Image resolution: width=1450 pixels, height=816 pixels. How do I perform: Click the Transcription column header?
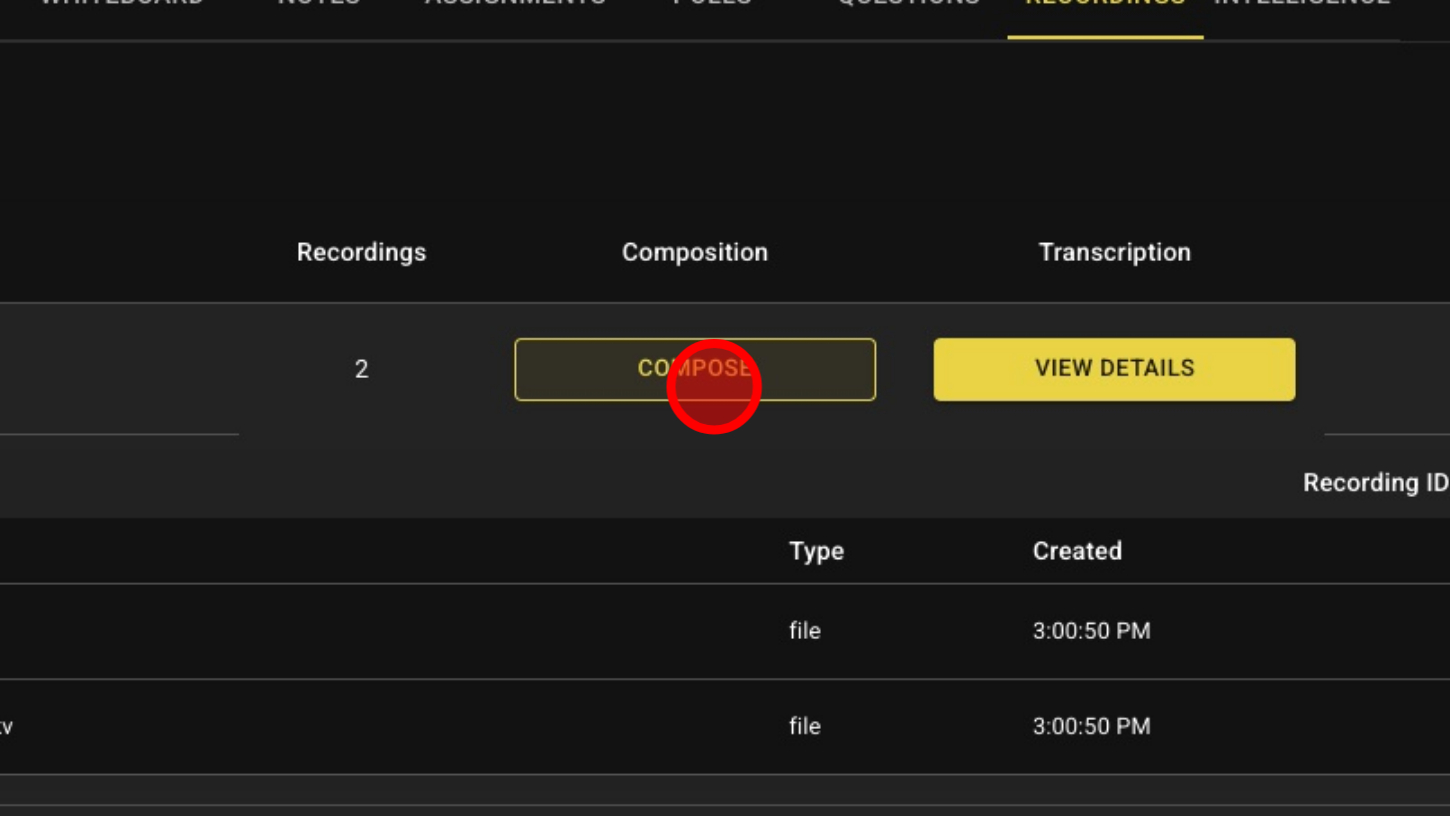tap(1114, 252)
